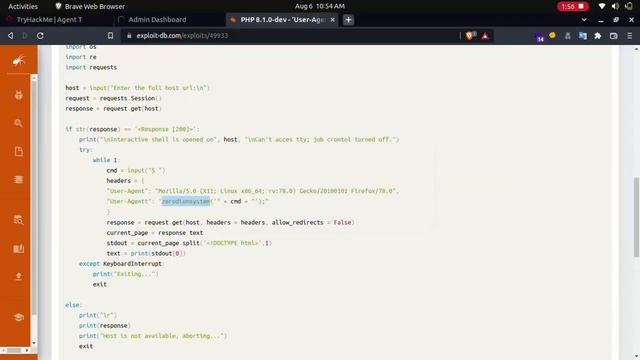Click 'while 1:' code line
The height and width of the screenshot is (360, 640).
pos(106,160)
